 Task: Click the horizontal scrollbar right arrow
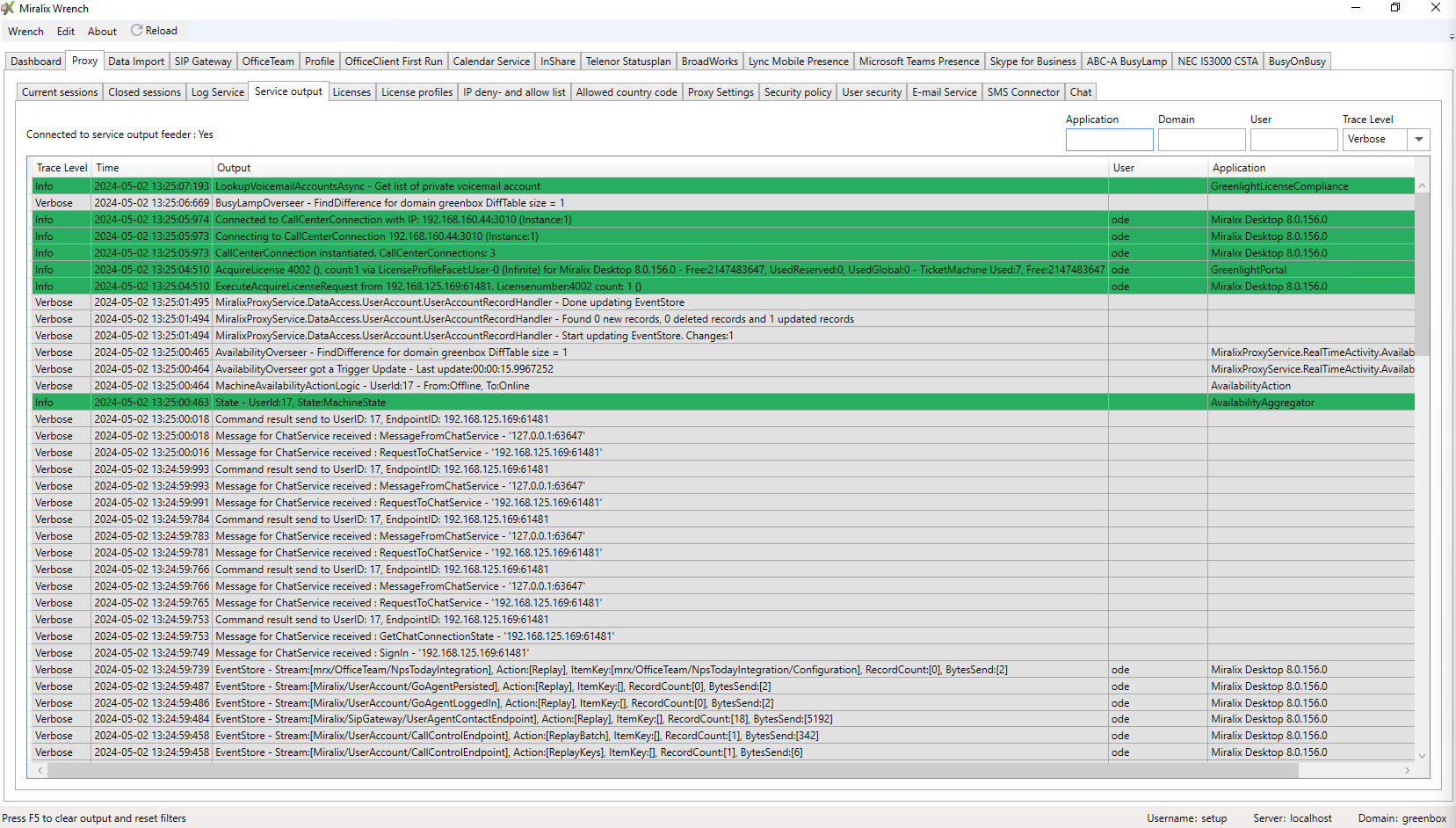click(x=1407, y=771)
